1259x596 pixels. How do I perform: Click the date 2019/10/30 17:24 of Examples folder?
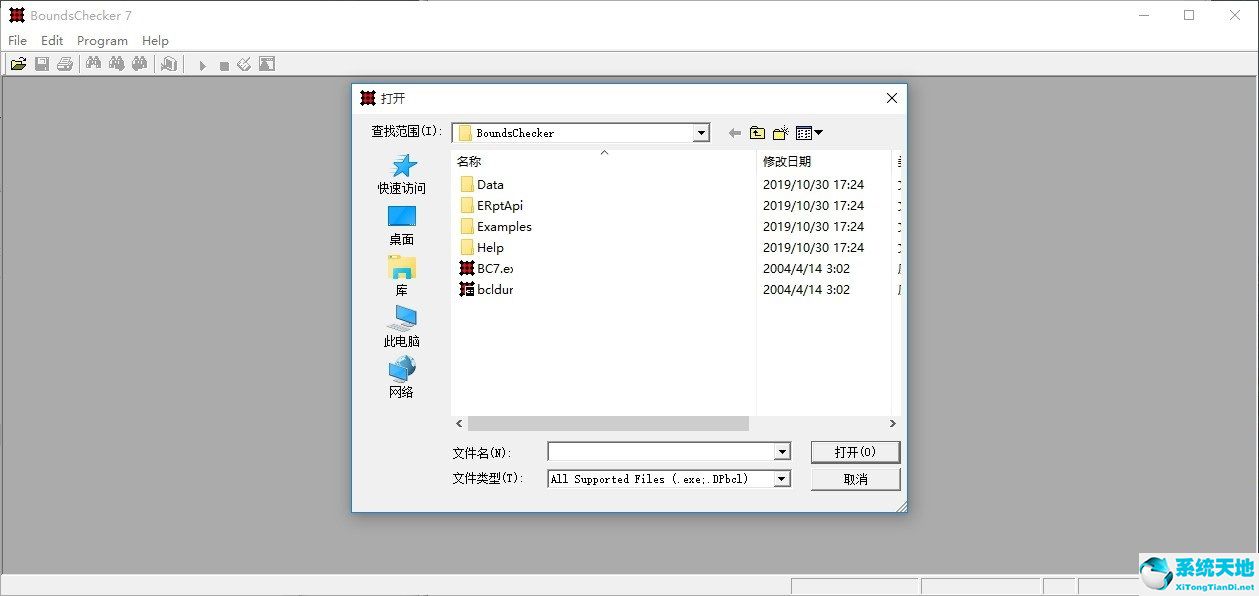coord(813,227)
